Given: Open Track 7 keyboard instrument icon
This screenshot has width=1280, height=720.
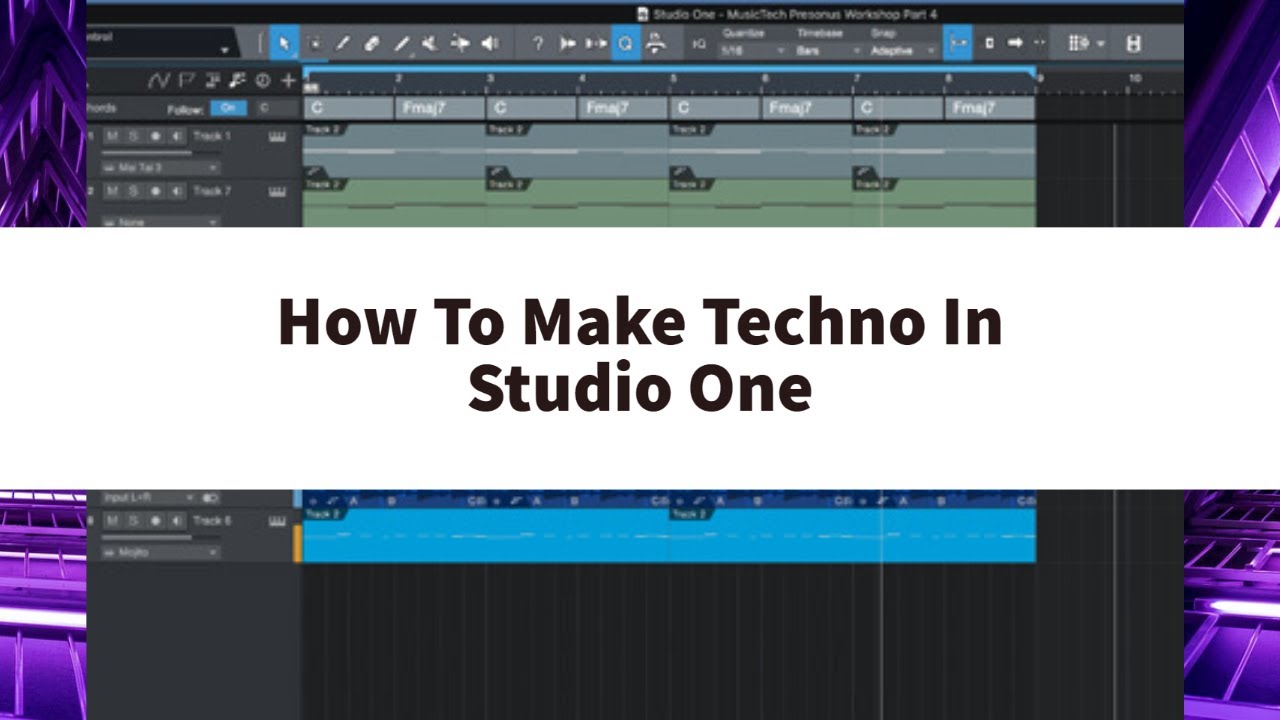Looking at the screenshot, I should pos(277,191).
